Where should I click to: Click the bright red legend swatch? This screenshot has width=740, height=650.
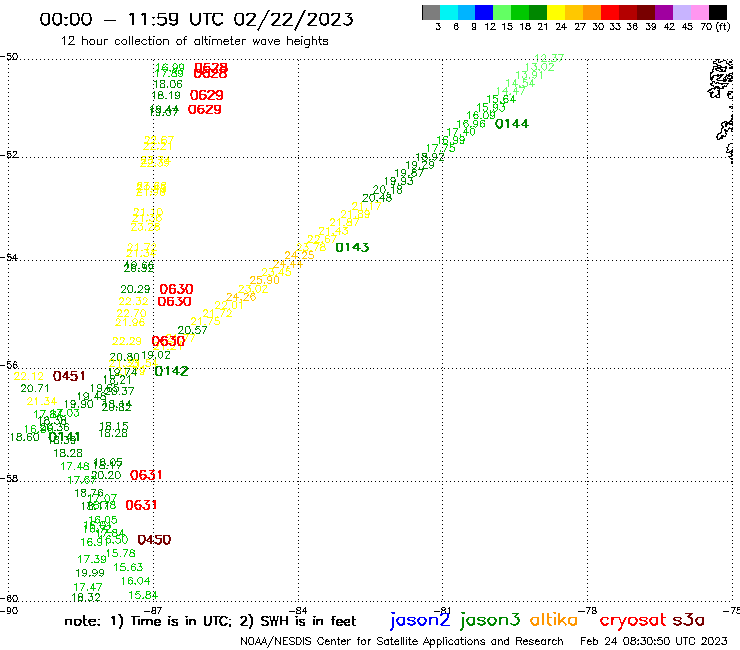(x=609, y=12)
